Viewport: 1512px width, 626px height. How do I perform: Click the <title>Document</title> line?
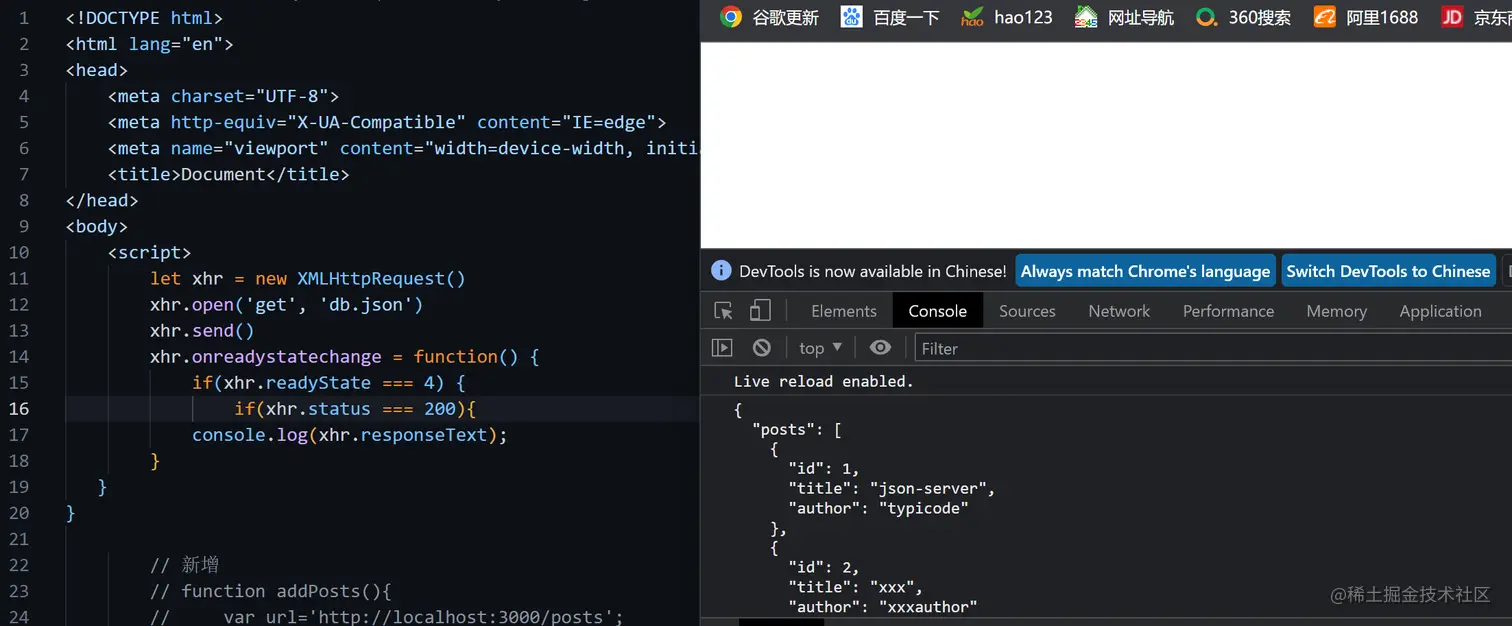tap(229, 174)
